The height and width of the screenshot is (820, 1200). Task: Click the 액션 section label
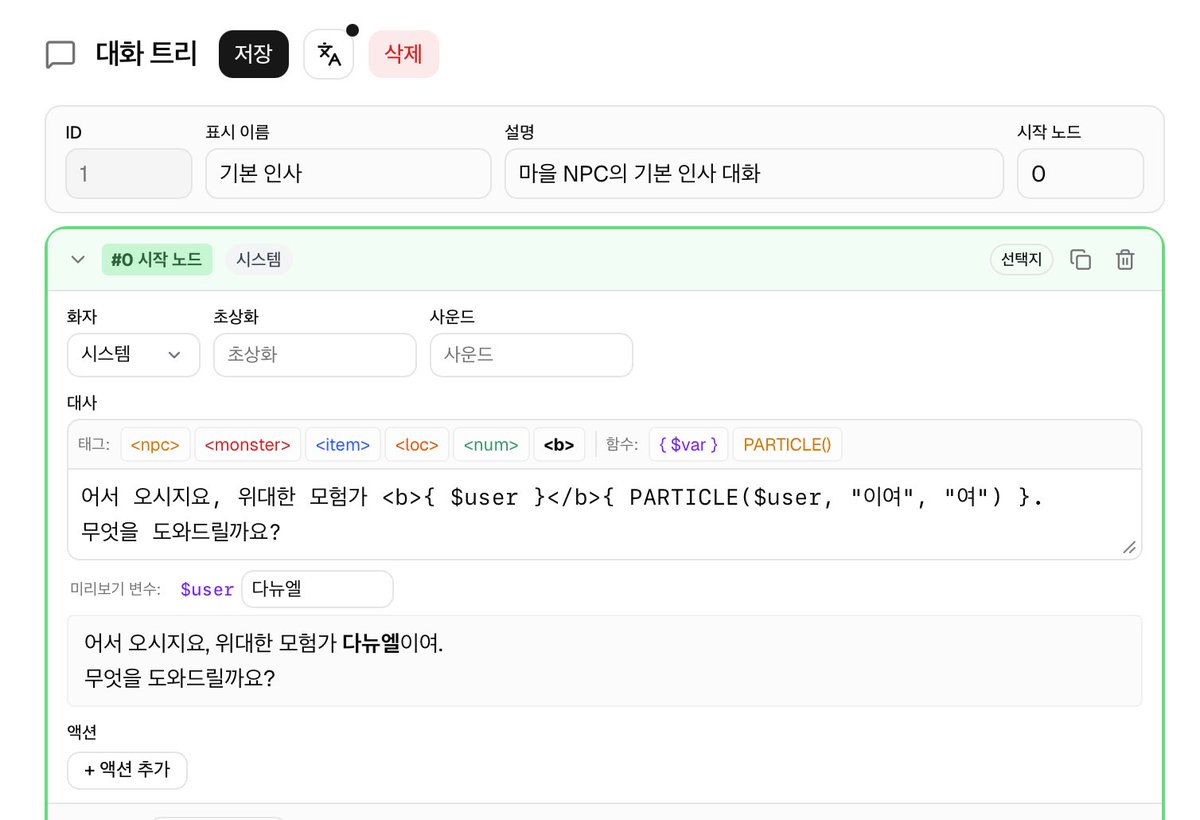81,732
